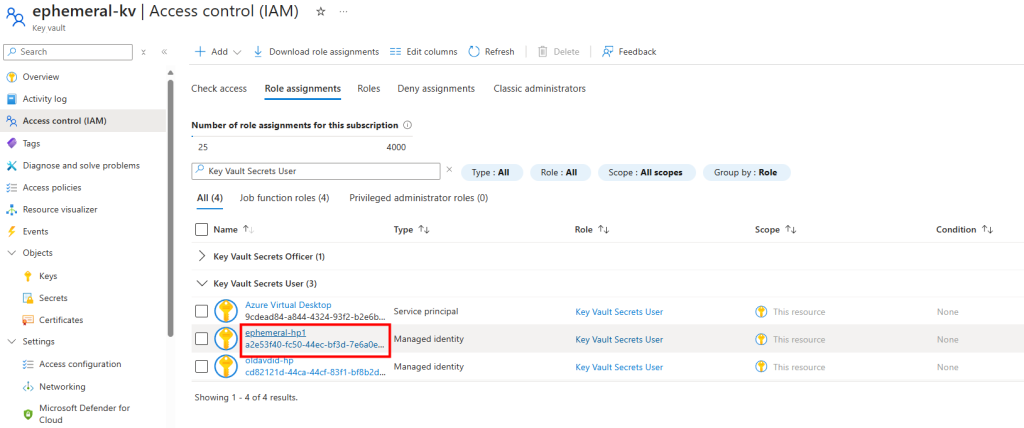Open the ephemeral-hp1 managed identity link
Viewport: 1024px width, 428px height.
[275, 332]
